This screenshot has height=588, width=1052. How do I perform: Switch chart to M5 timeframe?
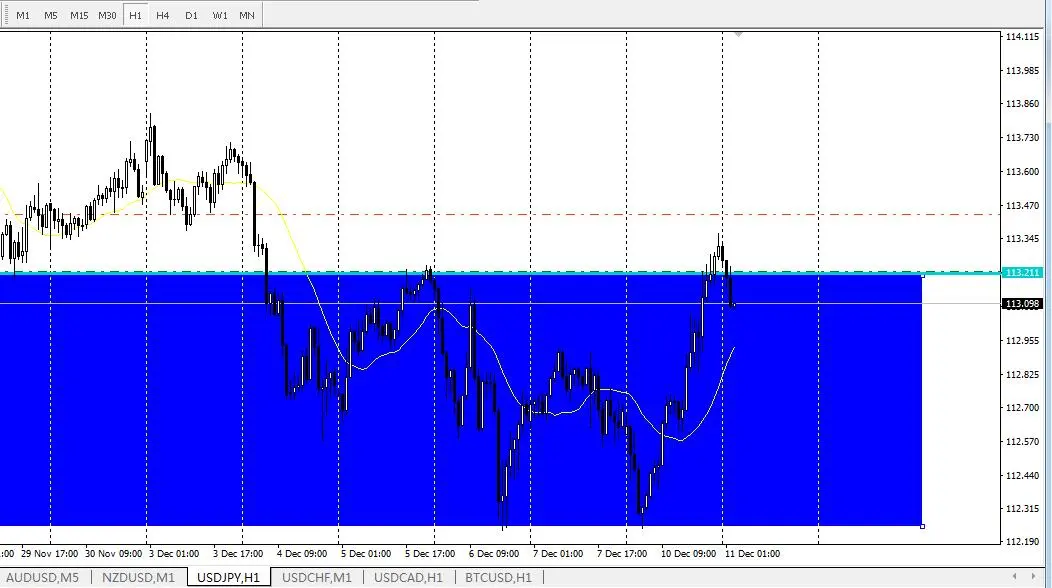pos(51,15)
